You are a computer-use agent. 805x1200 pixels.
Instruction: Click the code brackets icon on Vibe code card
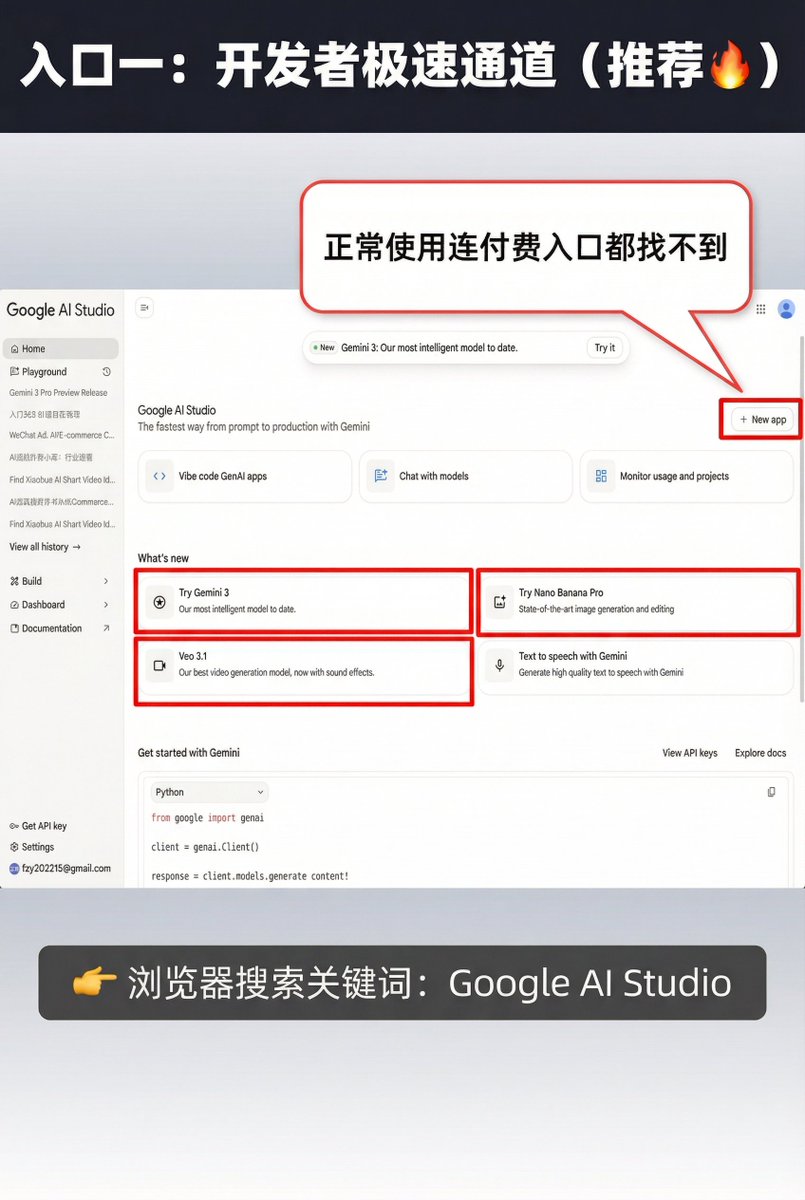160,476
